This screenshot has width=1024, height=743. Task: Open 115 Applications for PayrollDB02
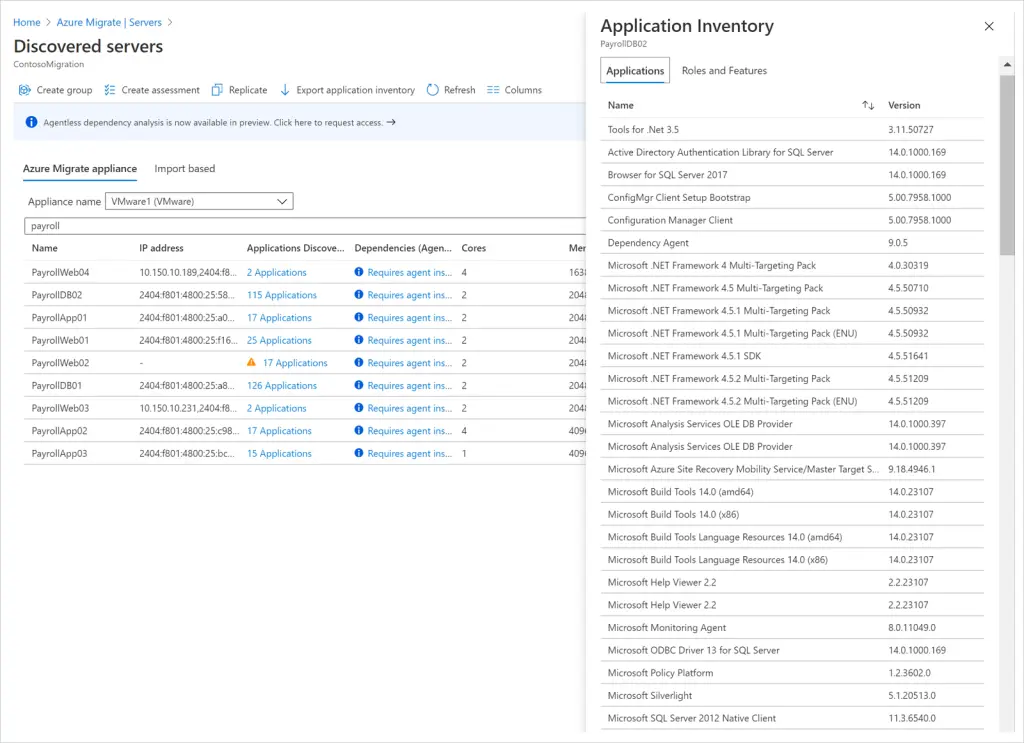(281, 294)
